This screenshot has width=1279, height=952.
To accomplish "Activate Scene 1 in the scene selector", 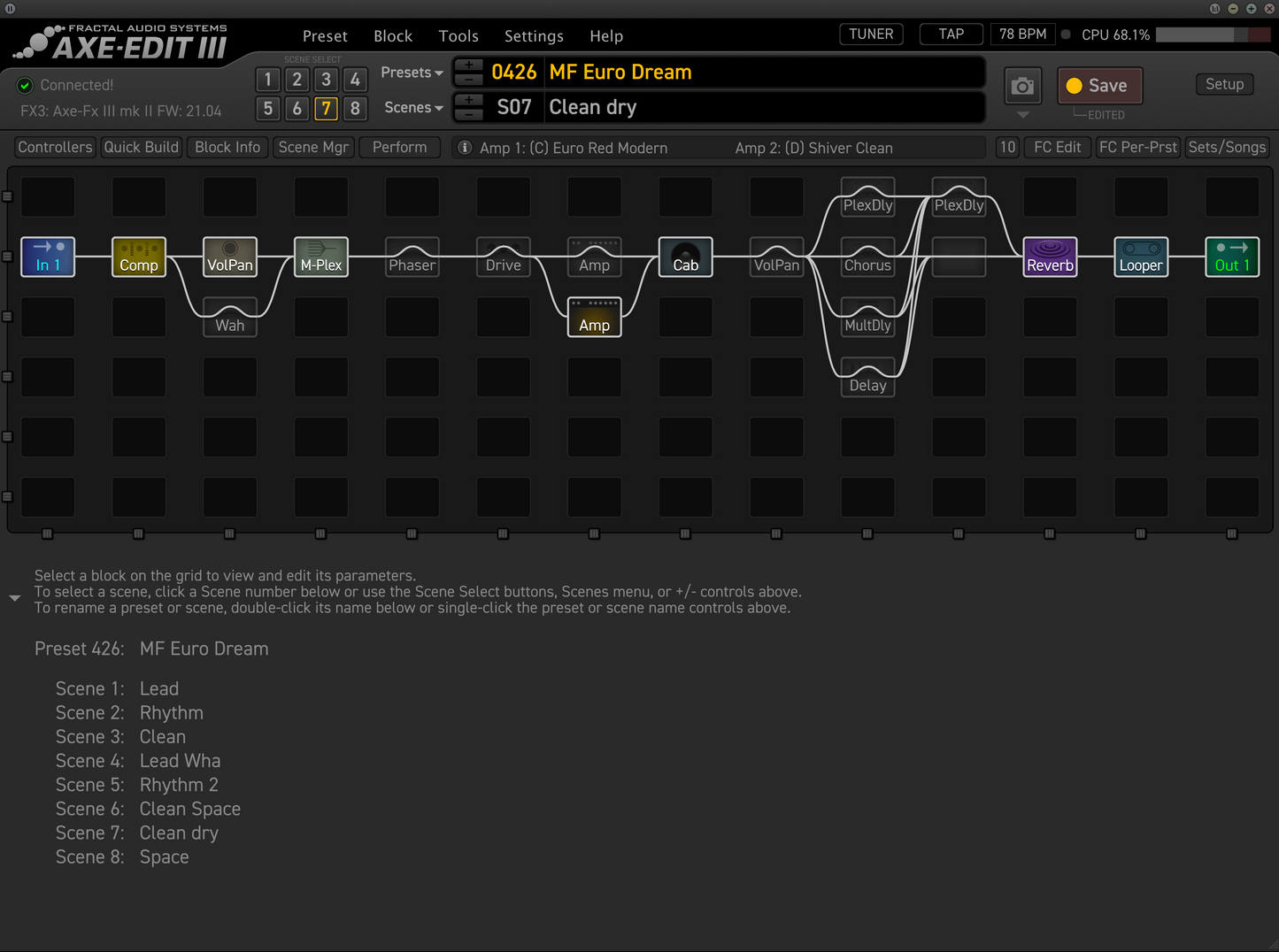I will (x=267, y=79).
